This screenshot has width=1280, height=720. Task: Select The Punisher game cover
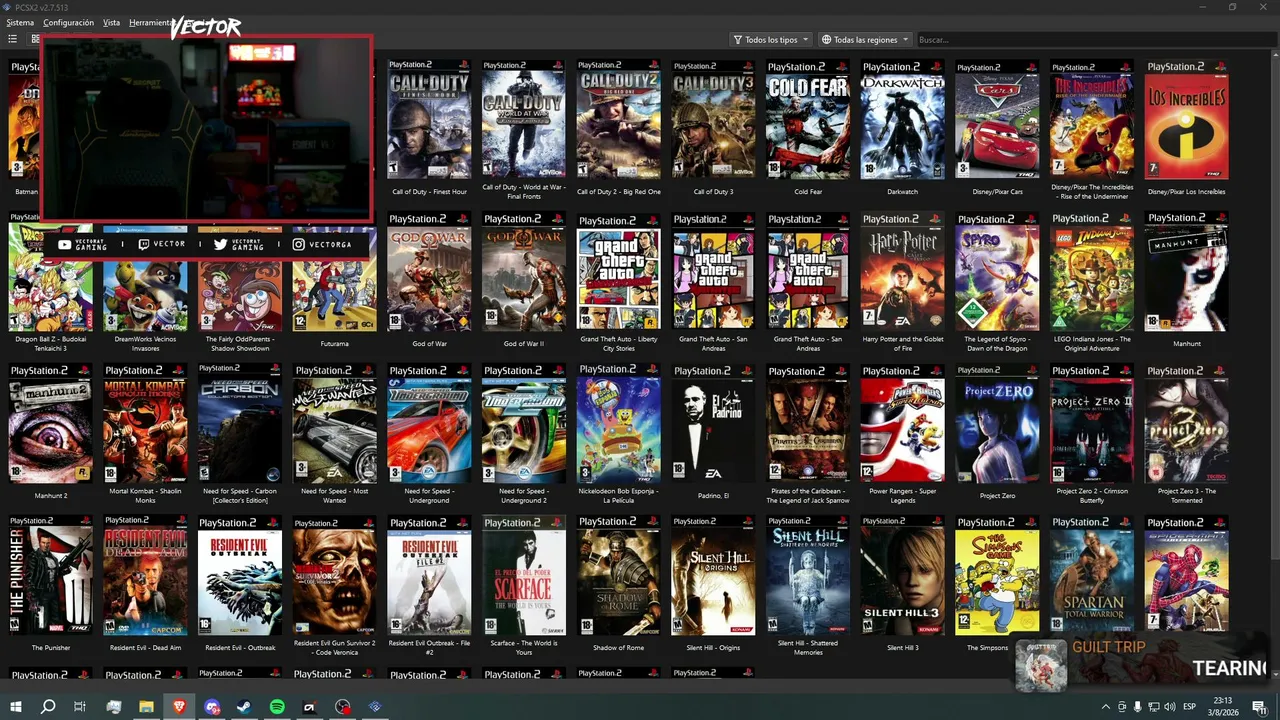[x=50, y=575]
